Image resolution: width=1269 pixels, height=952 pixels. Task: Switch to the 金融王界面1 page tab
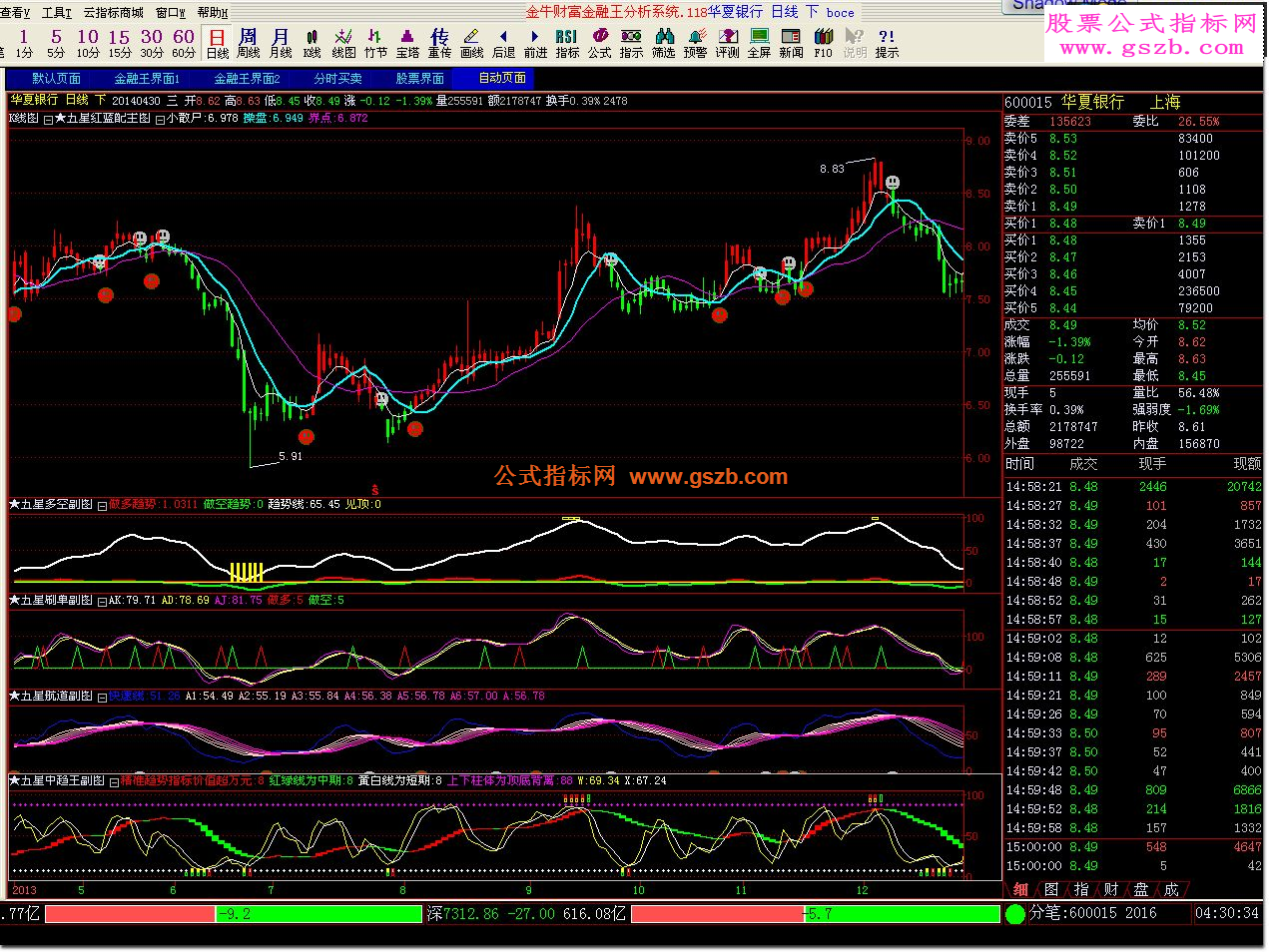(x=147, y=79)
